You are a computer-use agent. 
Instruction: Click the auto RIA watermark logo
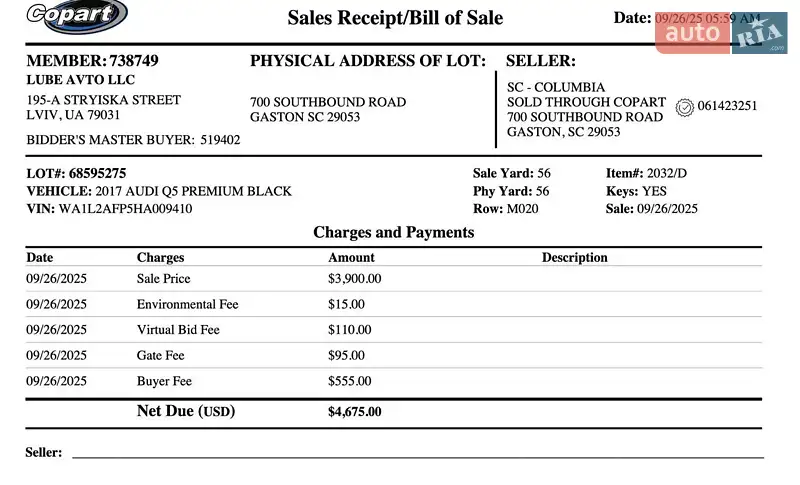[x=720, y=33]
